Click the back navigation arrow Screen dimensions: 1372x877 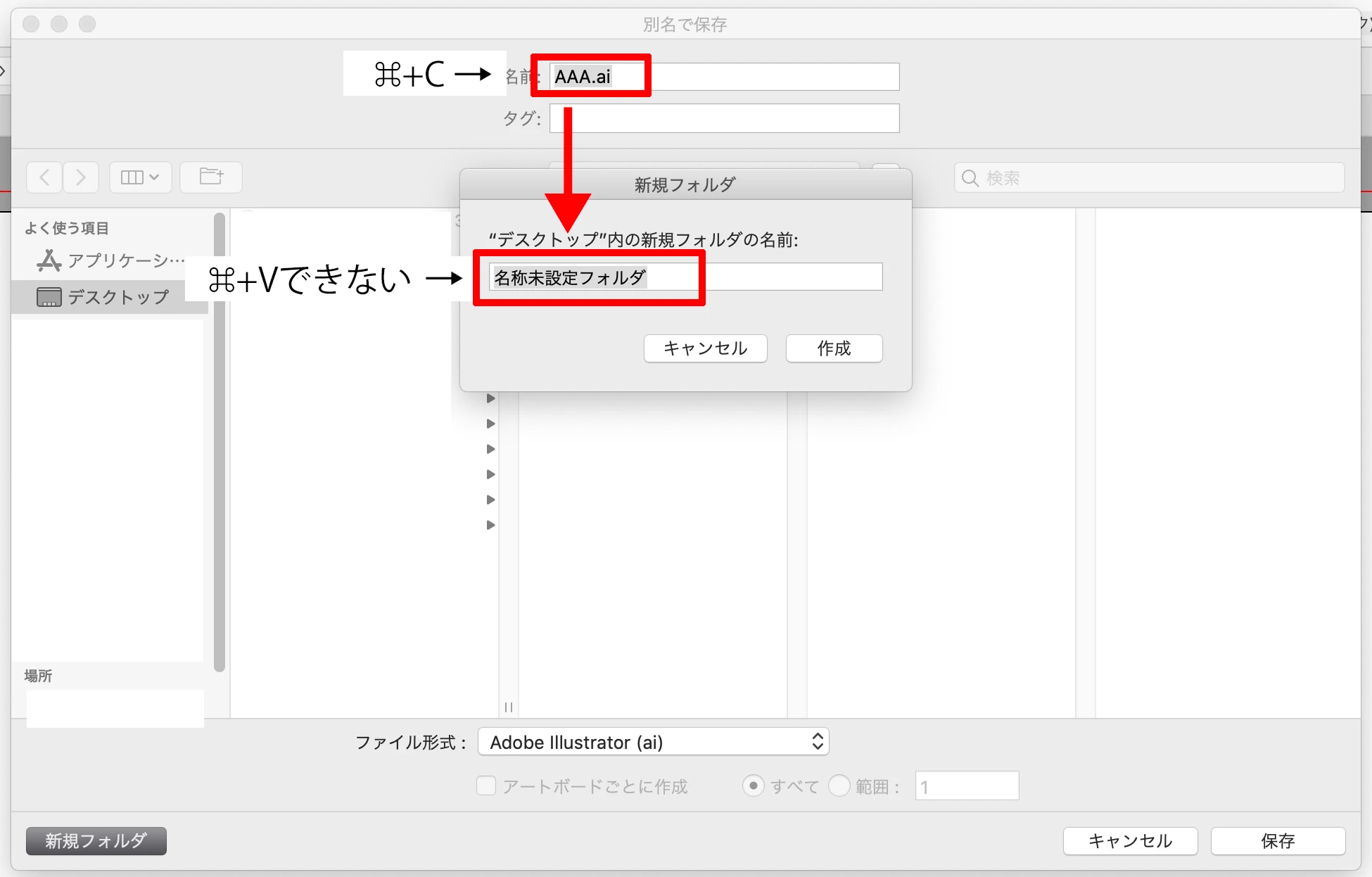(44, 177)
